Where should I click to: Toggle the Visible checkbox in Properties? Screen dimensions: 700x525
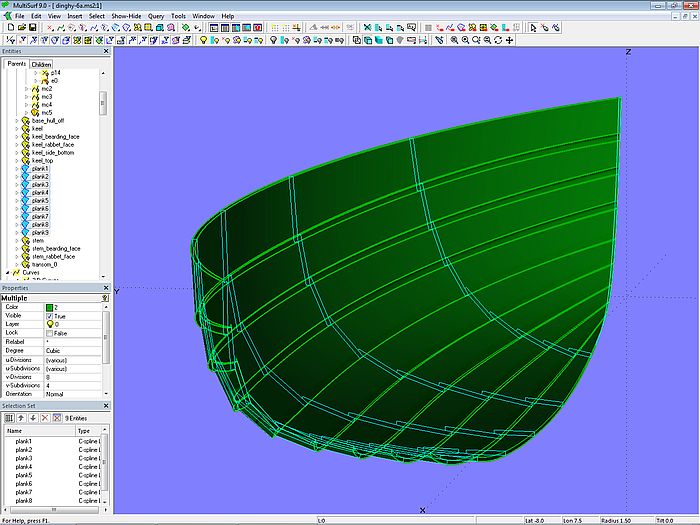pos(50,316)
